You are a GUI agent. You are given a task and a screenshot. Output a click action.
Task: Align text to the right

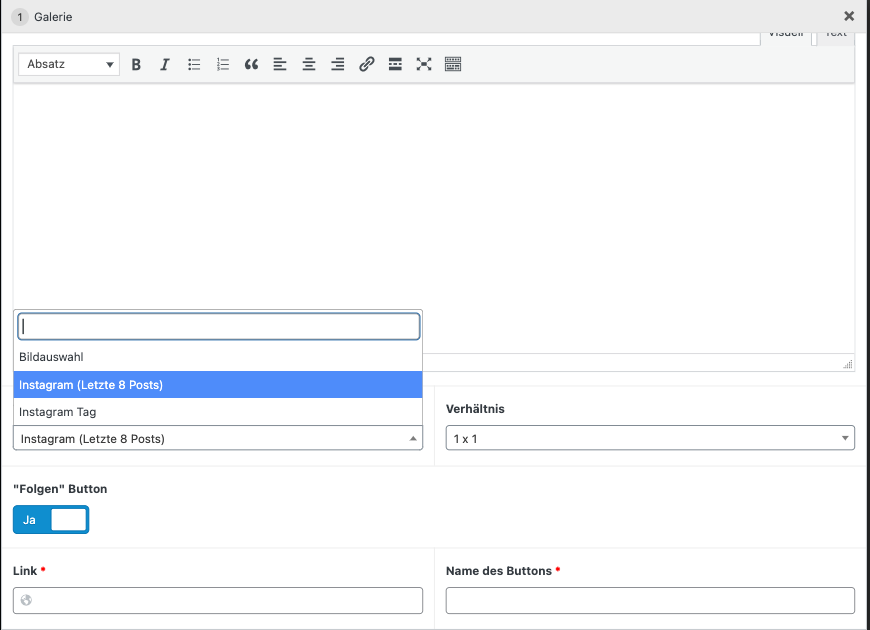[338, 64]
